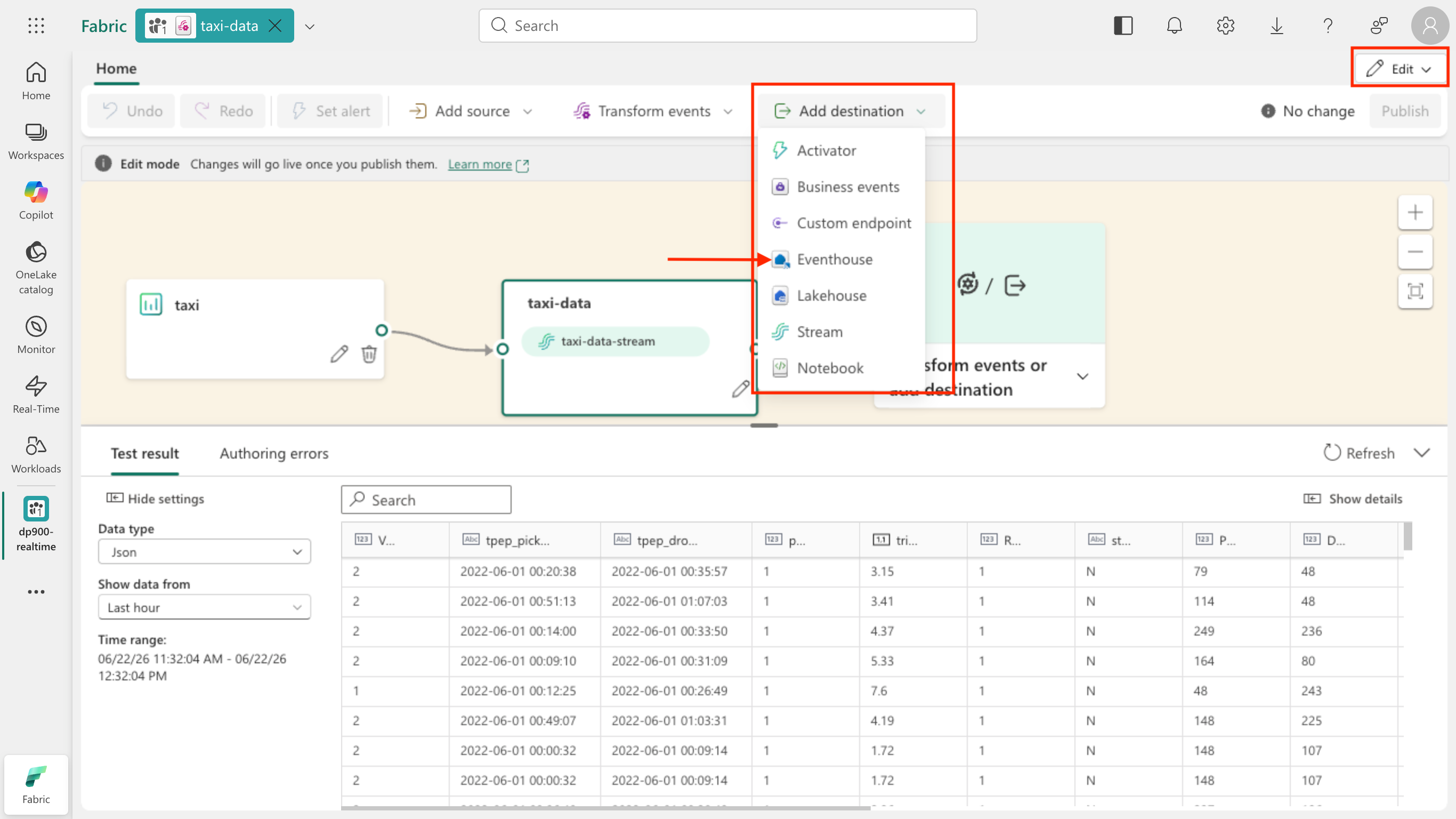Open the notifications bell

click(1174, 26)
